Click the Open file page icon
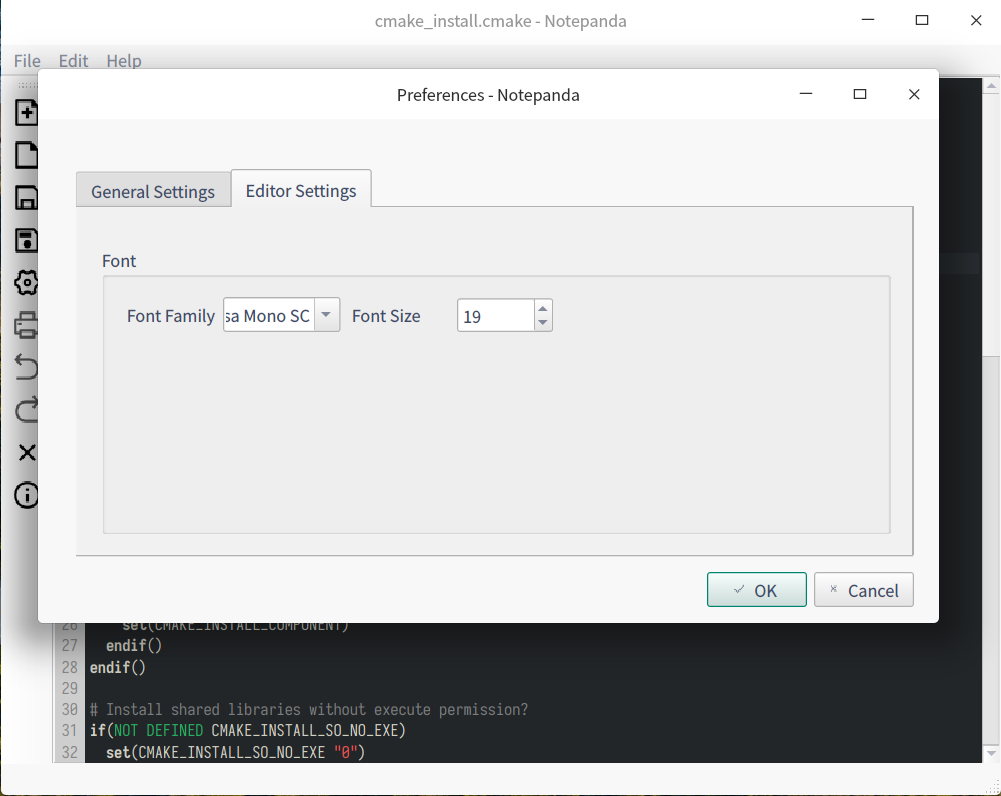The height and width of the screenshot is (796, 1001). [26, 155]
